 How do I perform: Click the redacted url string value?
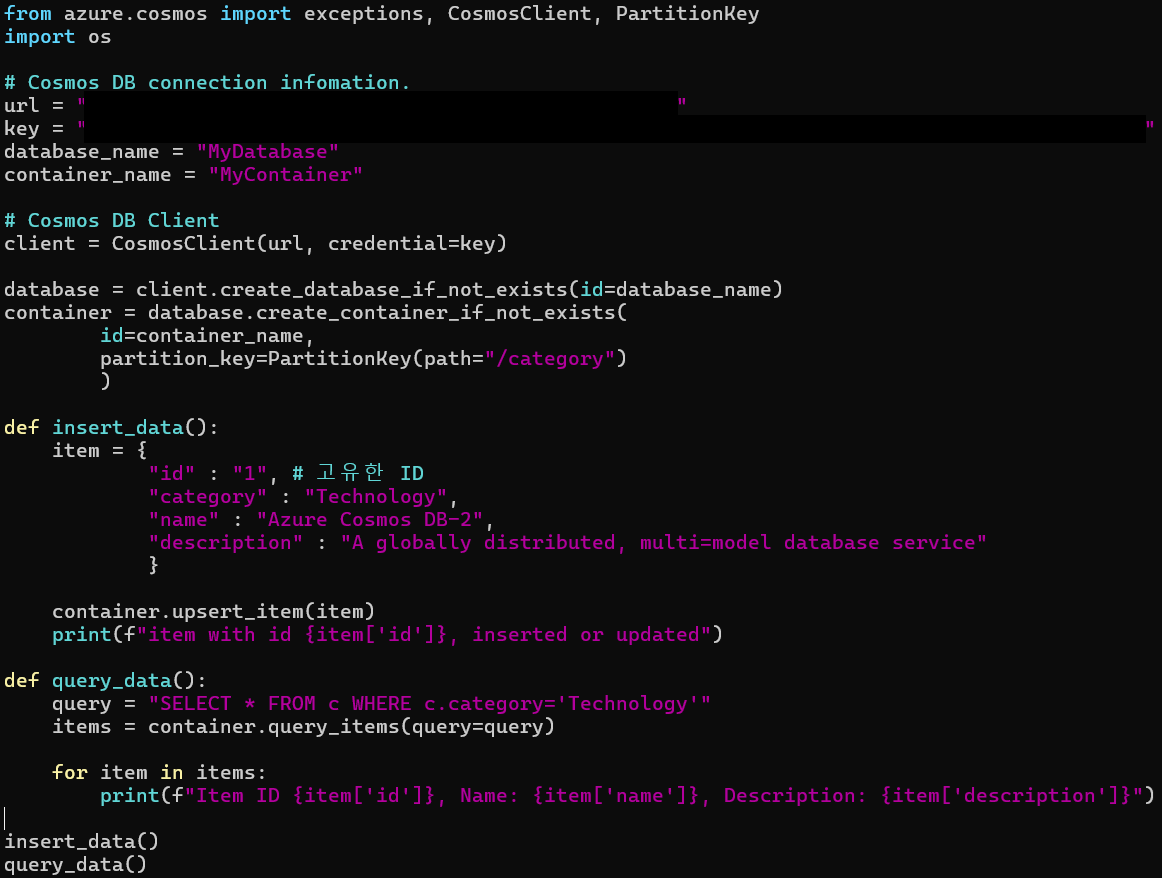point(382,105)
